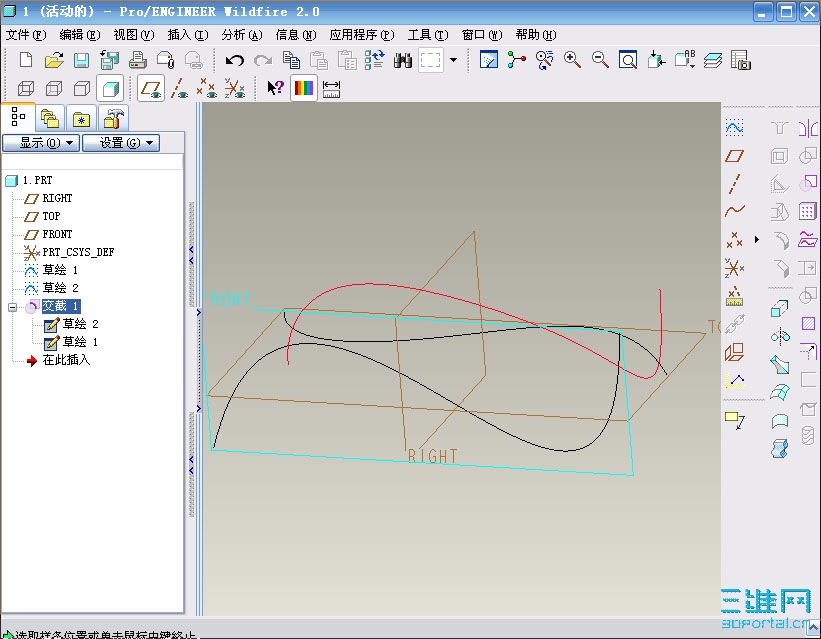The image size is (821, 639).
Task: Open the view manager icon
Action: pyautogui.click(x=741, y=60)
